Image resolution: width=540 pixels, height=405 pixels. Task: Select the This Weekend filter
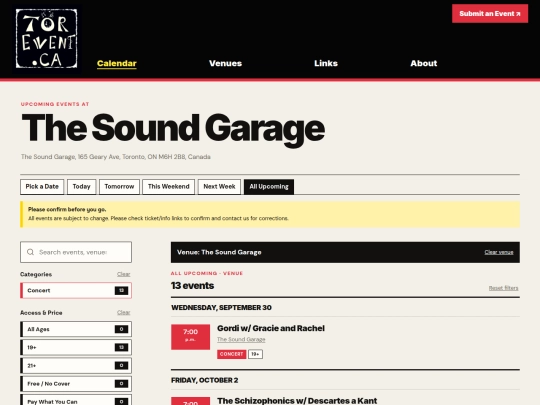click(x=168, y=187)
